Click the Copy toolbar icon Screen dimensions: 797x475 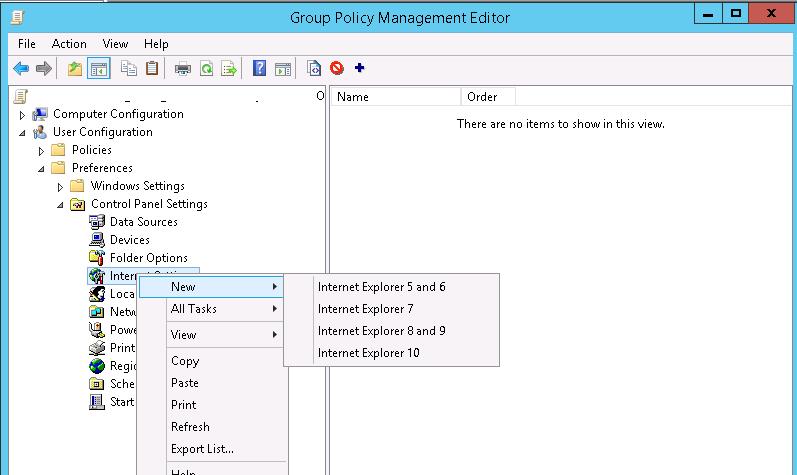[x=129, y=68]
